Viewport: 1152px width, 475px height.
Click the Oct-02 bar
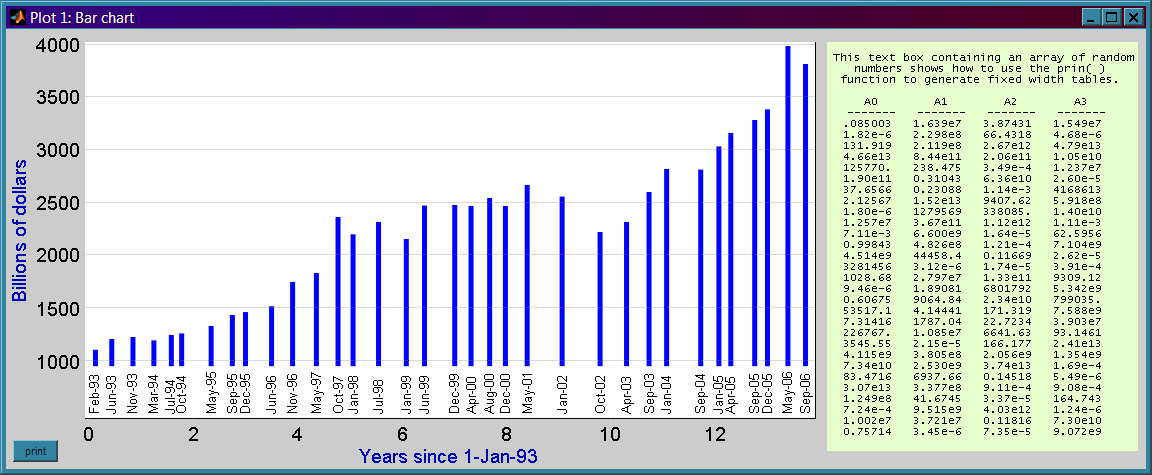600,299
